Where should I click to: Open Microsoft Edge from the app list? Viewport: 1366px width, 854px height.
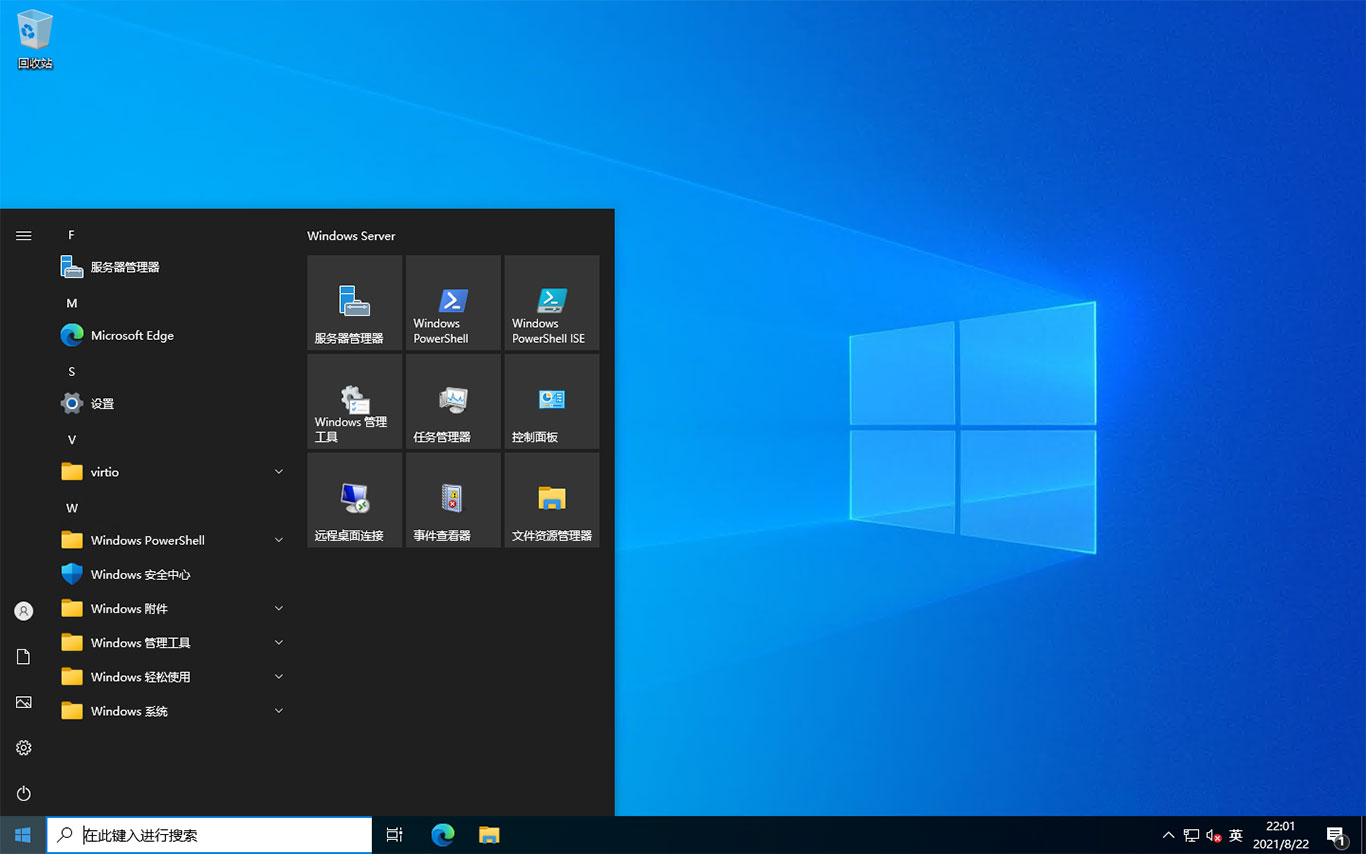[132, 336]
